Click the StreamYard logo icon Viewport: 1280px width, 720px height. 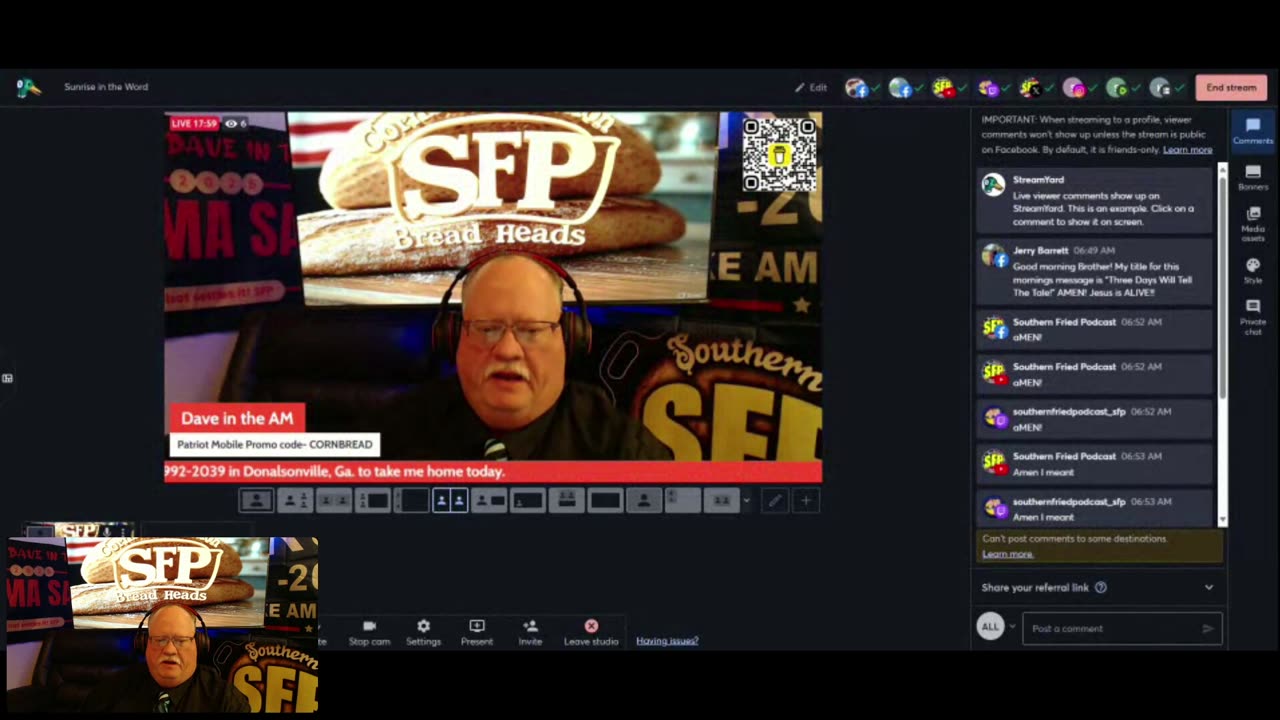tap(29, 87)
